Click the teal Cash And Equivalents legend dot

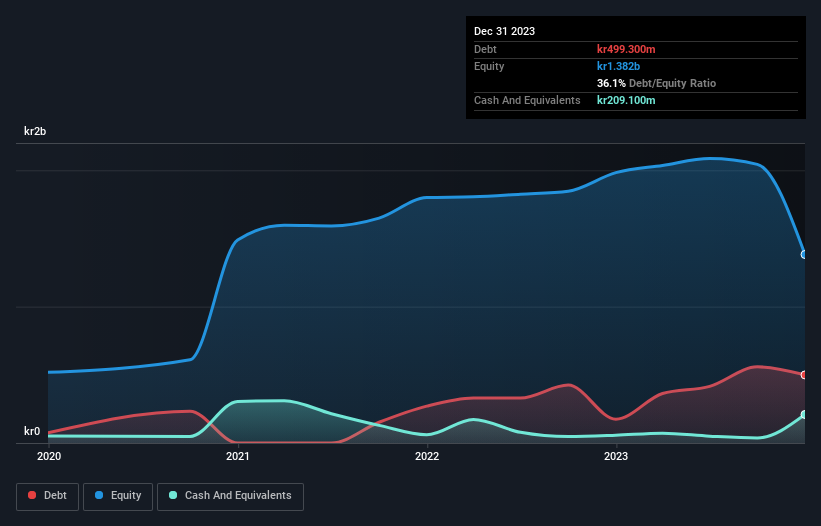tap(173, 495)
